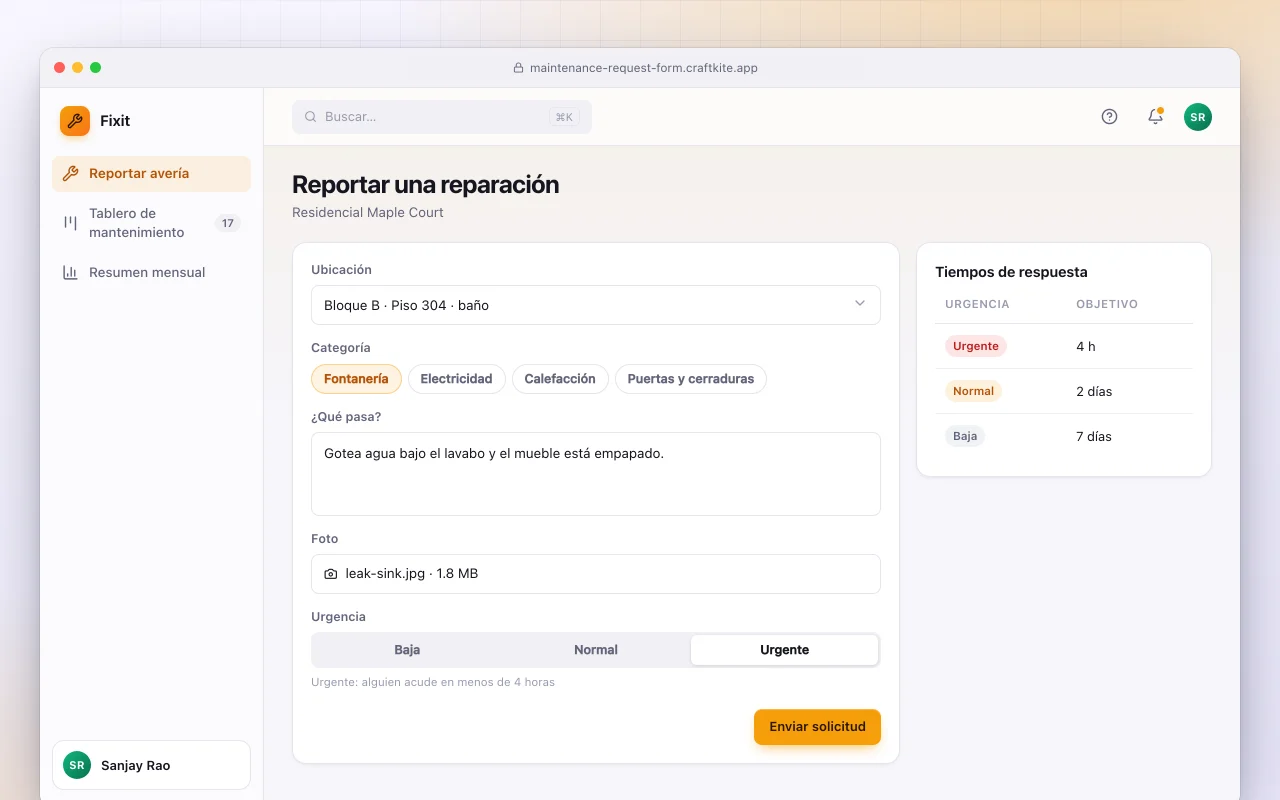Click the "4 h" objective value
1280x800 pixels.
[1086, 347]
